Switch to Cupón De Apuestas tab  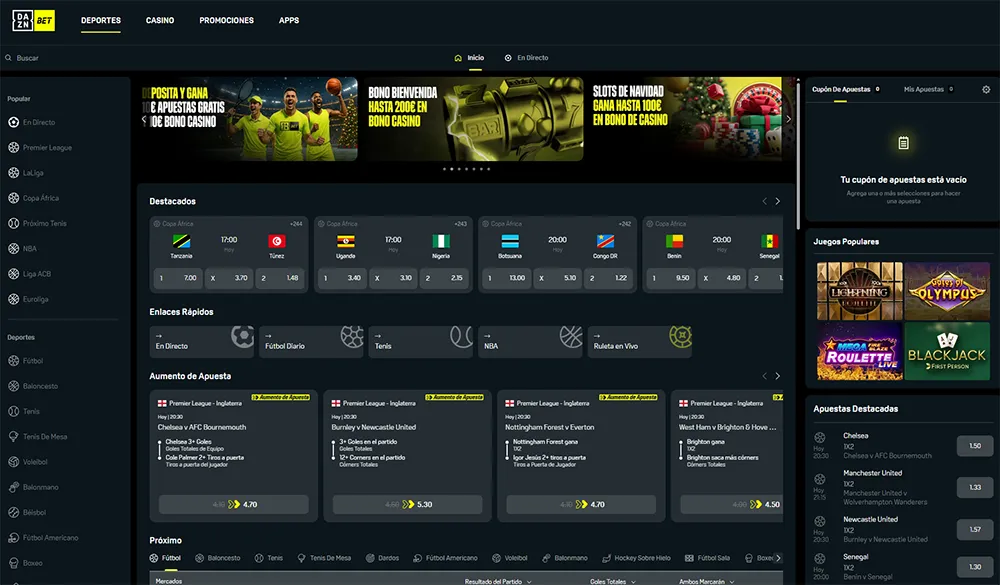[846, 89]
